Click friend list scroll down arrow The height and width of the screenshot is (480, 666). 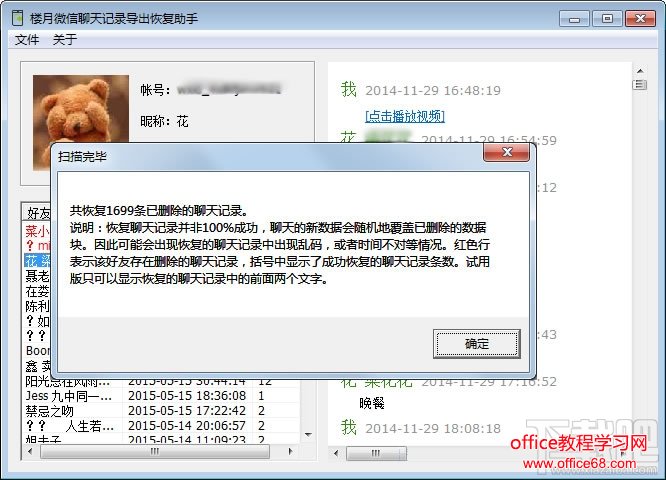(x=308, y=435)
